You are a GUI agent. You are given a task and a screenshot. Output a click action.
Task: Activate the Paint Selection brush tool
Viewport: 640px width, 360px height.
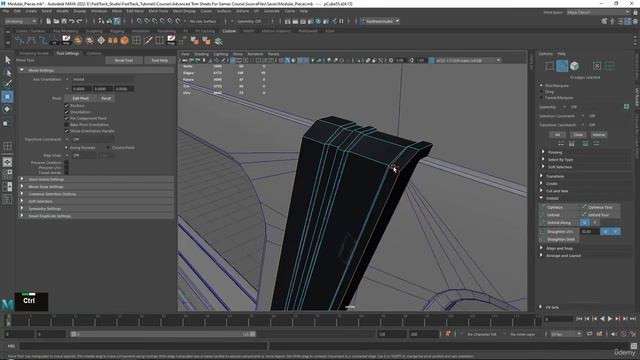(7, 84)
